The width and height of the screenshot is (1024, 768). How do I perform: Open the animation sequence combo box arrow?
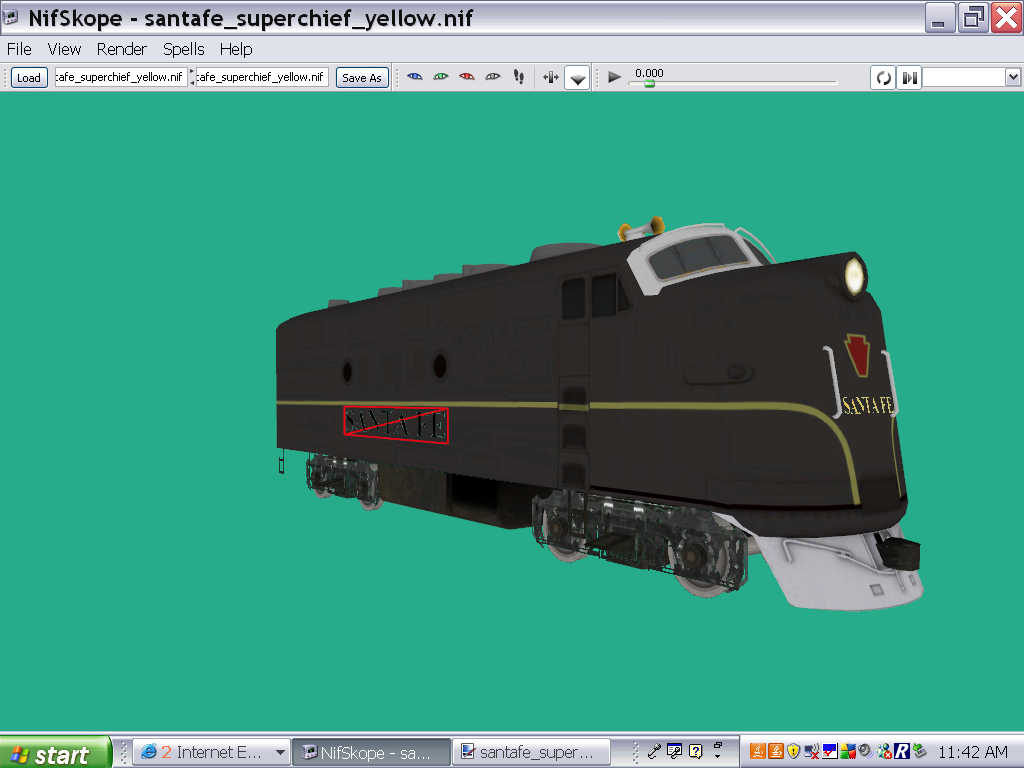(1012, 77)
